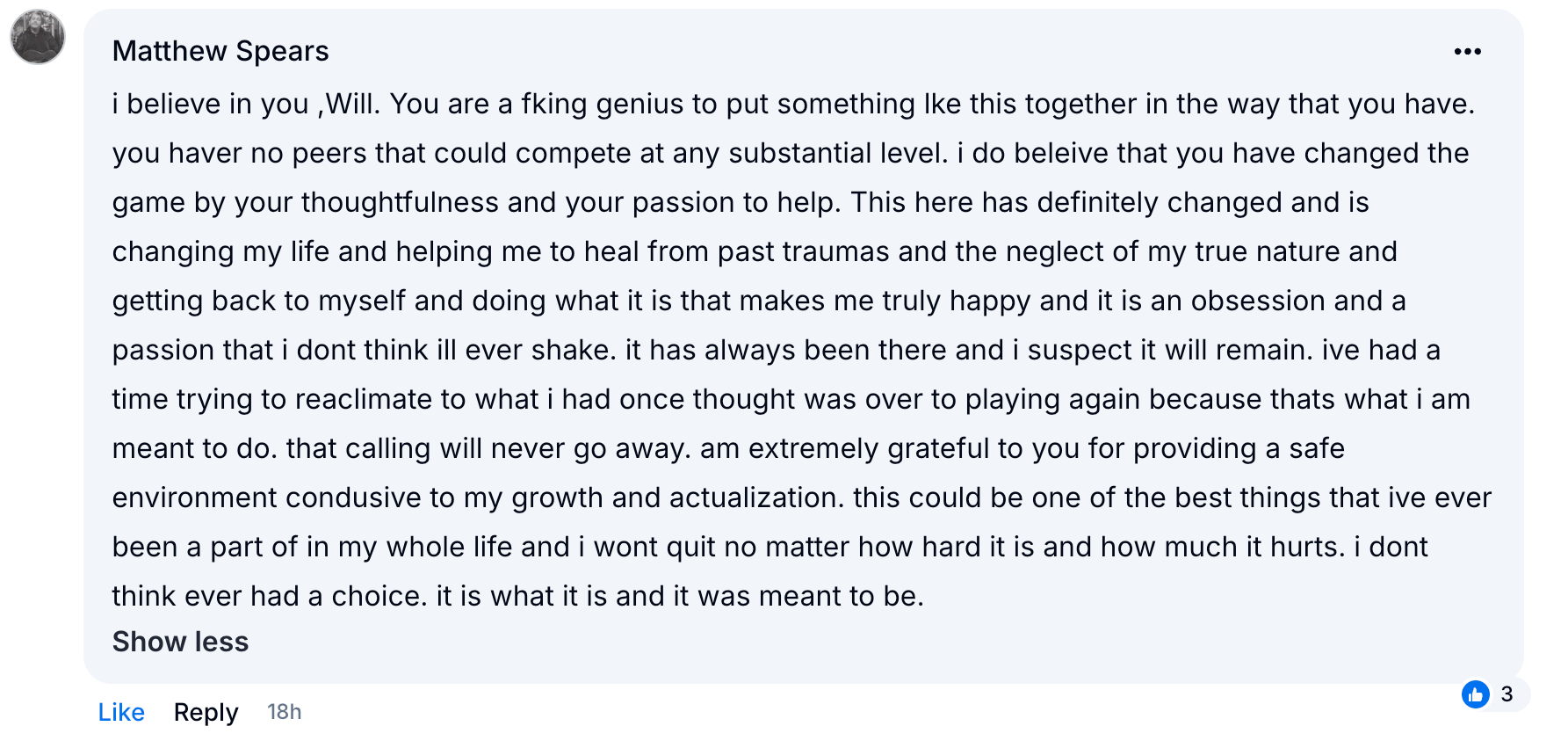1568x748 pixels.
Task: Reply to Matthew Spears' comment
Action: tap(206, 712)
